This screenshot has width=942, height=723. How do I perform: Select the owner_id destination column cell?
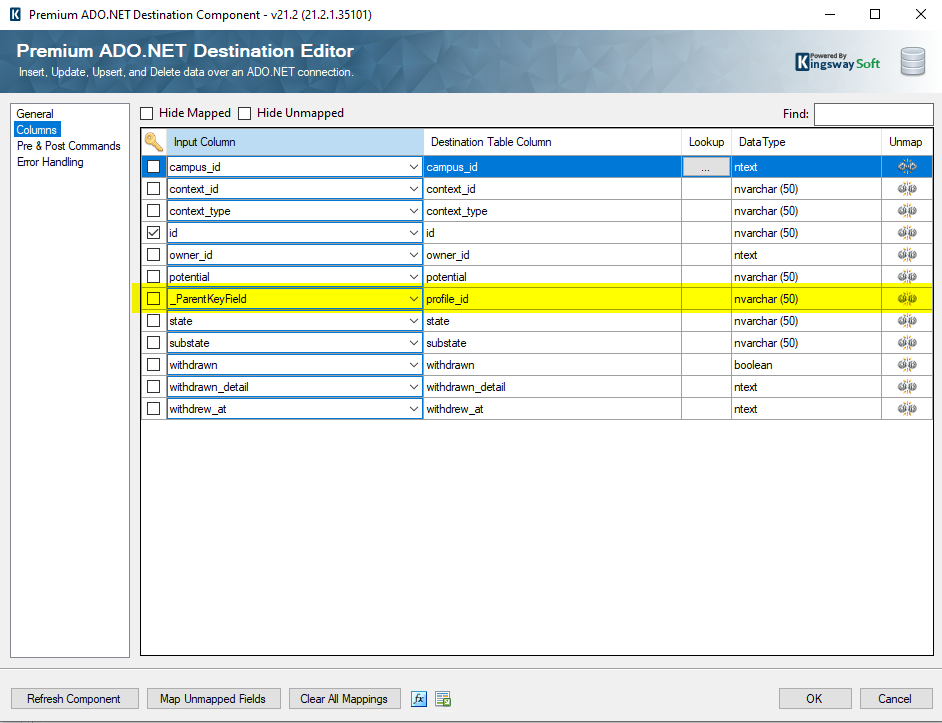(x=552, y=255)
